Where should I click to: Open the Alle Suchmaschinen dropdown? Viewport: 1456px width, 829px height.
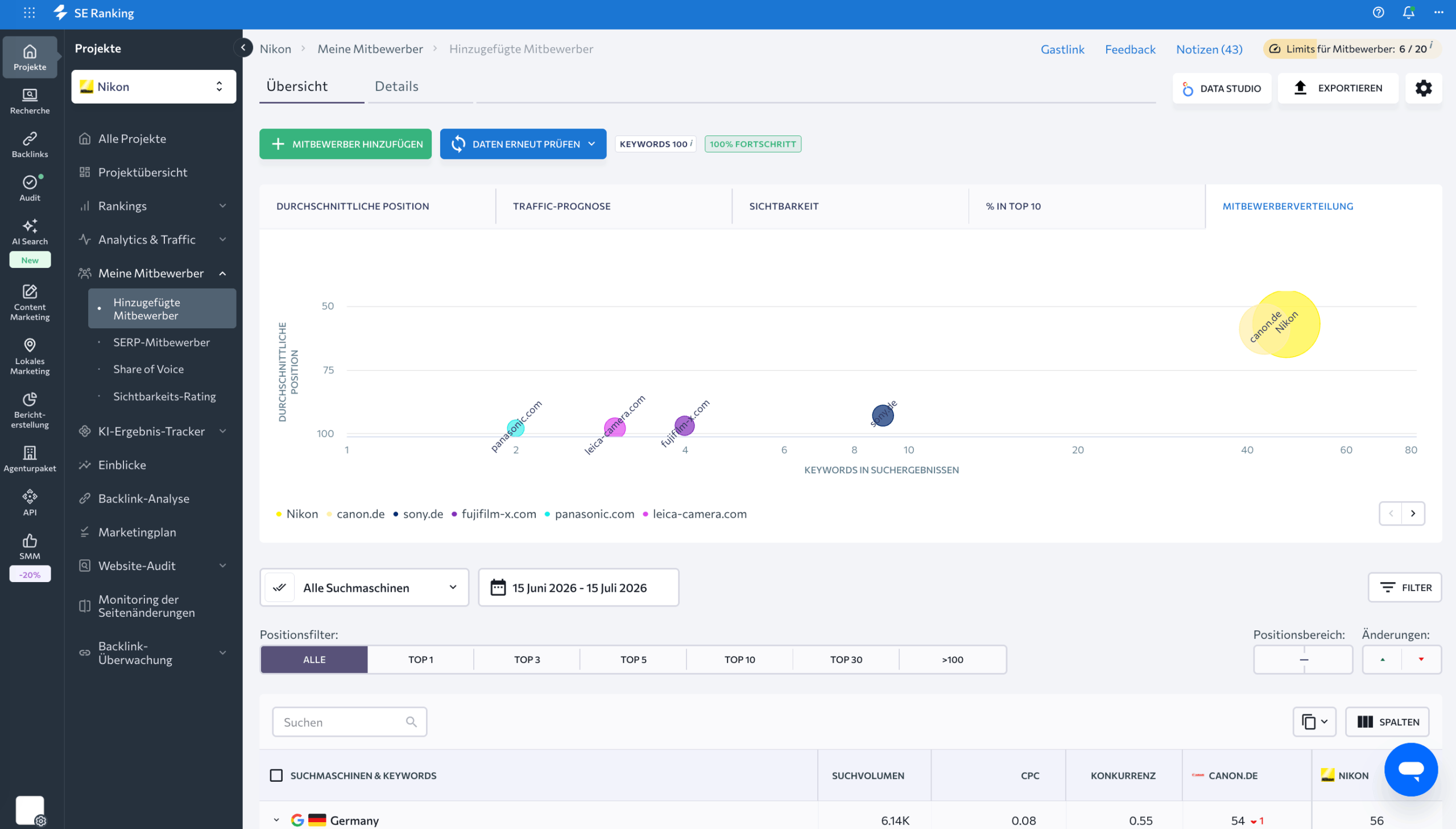click(365, 588)
